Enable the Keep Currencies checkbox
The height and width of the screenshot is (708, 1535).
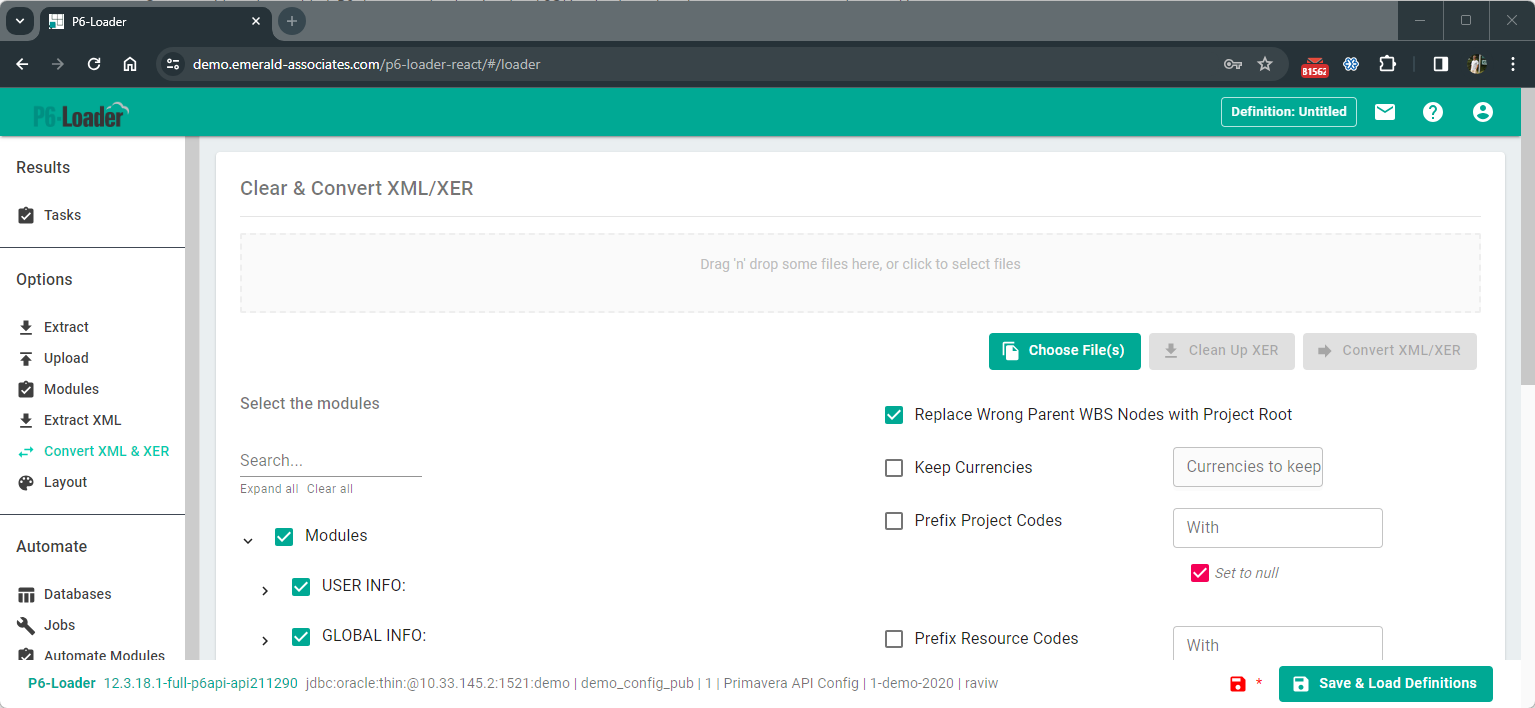pyautogui.click(x=894, y=468)
